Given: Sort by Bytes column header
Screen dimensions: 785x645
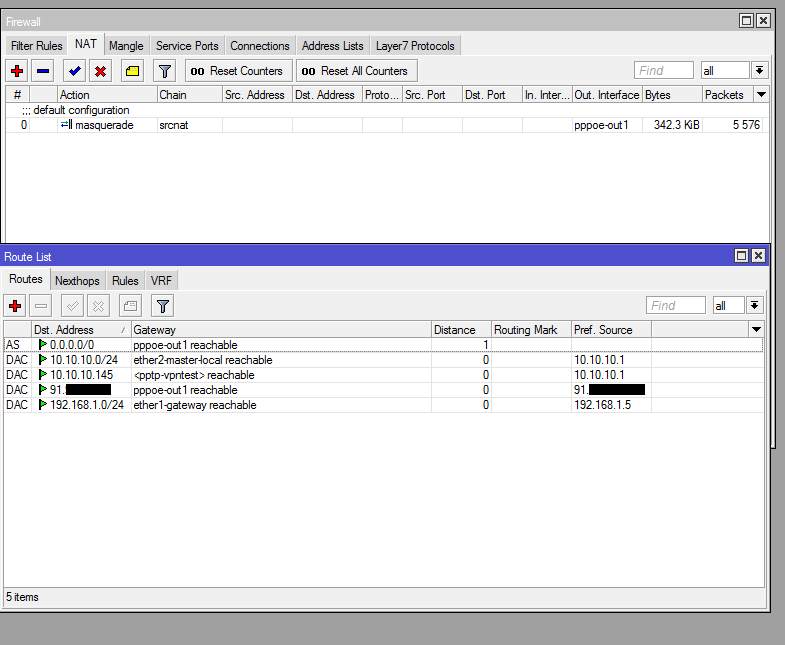Looking at the screenshot, I should pos(672,95).
